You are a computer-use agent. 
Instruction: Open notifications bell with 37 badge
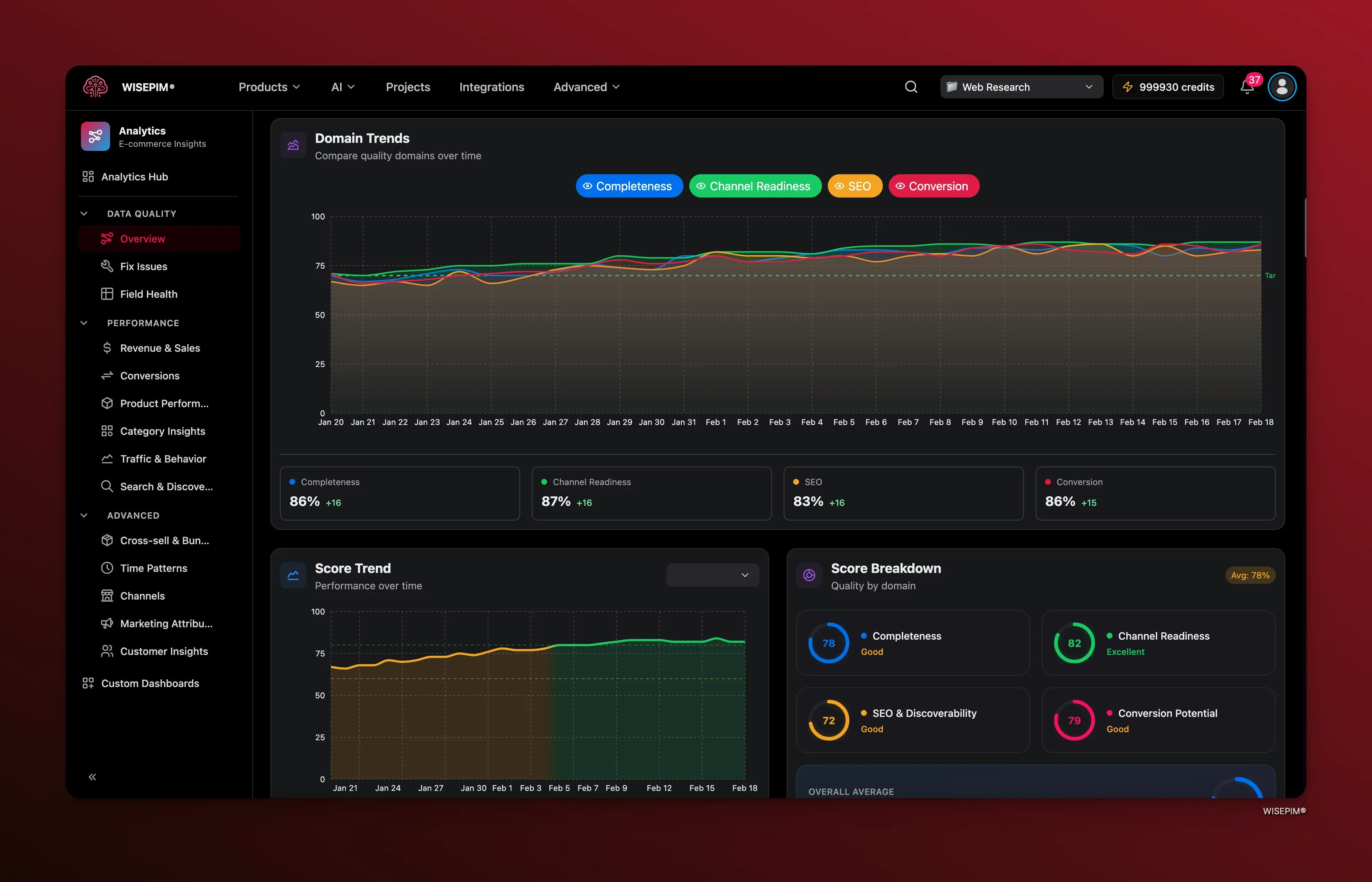point(1247,87)
